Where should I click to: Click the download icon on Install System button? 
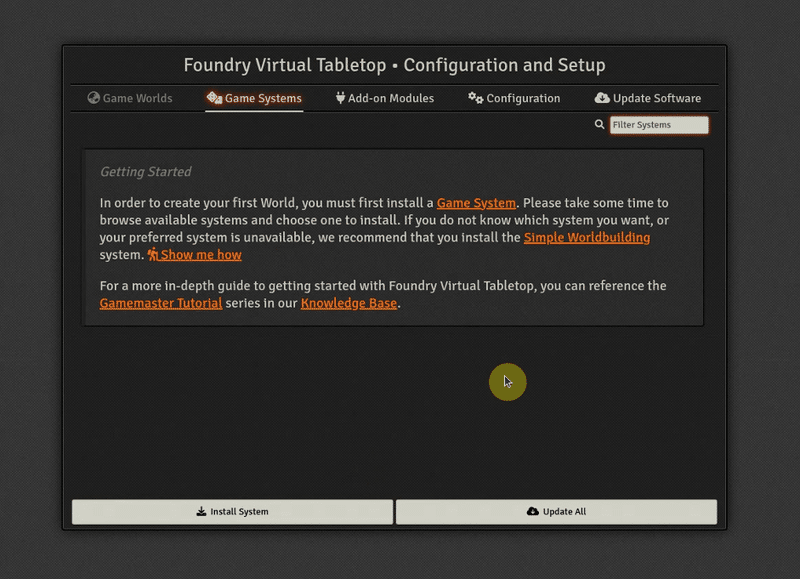click(202, 511)
